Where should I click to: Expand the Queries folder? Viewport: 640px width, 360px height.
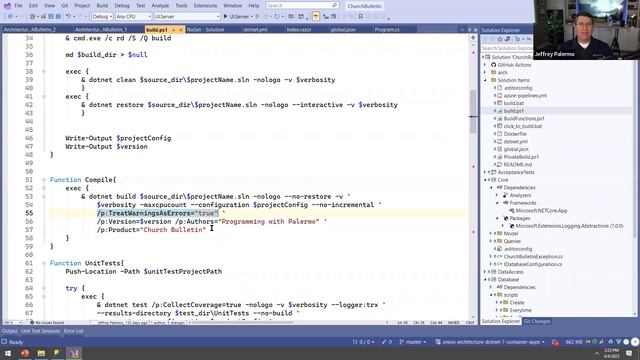point(491,241)
